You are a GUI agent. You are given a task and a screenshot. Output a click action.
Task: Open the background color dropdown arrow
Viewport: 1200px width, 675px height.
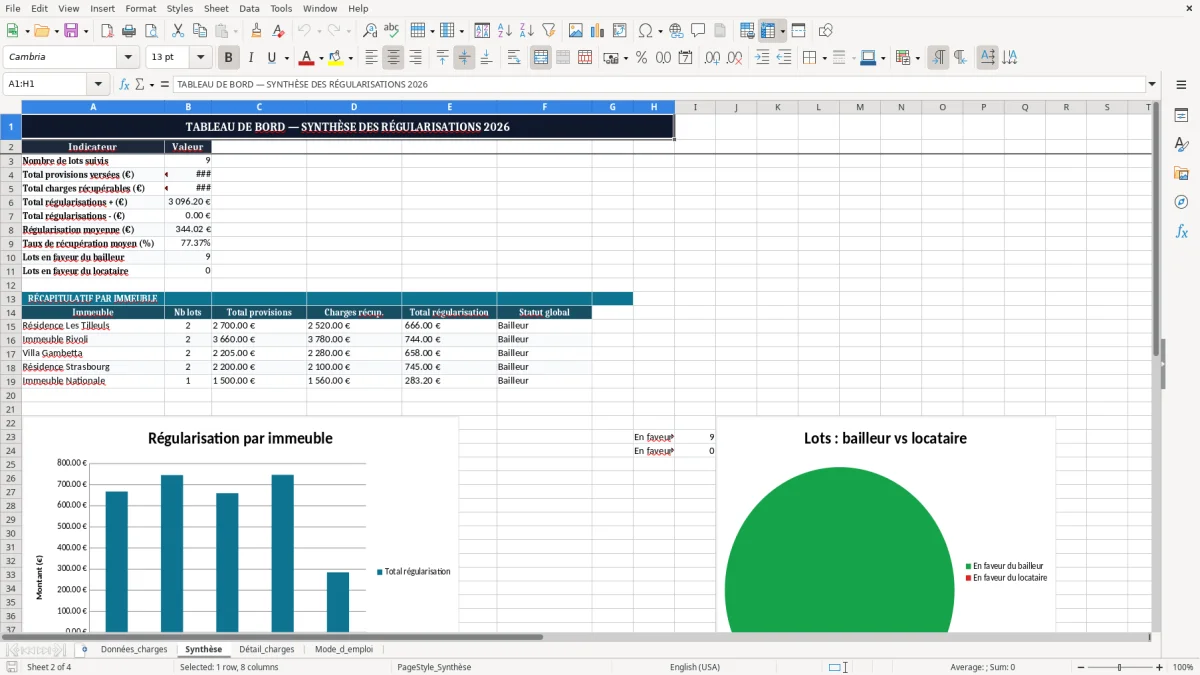pyautogui.click(x=350, y=58)
